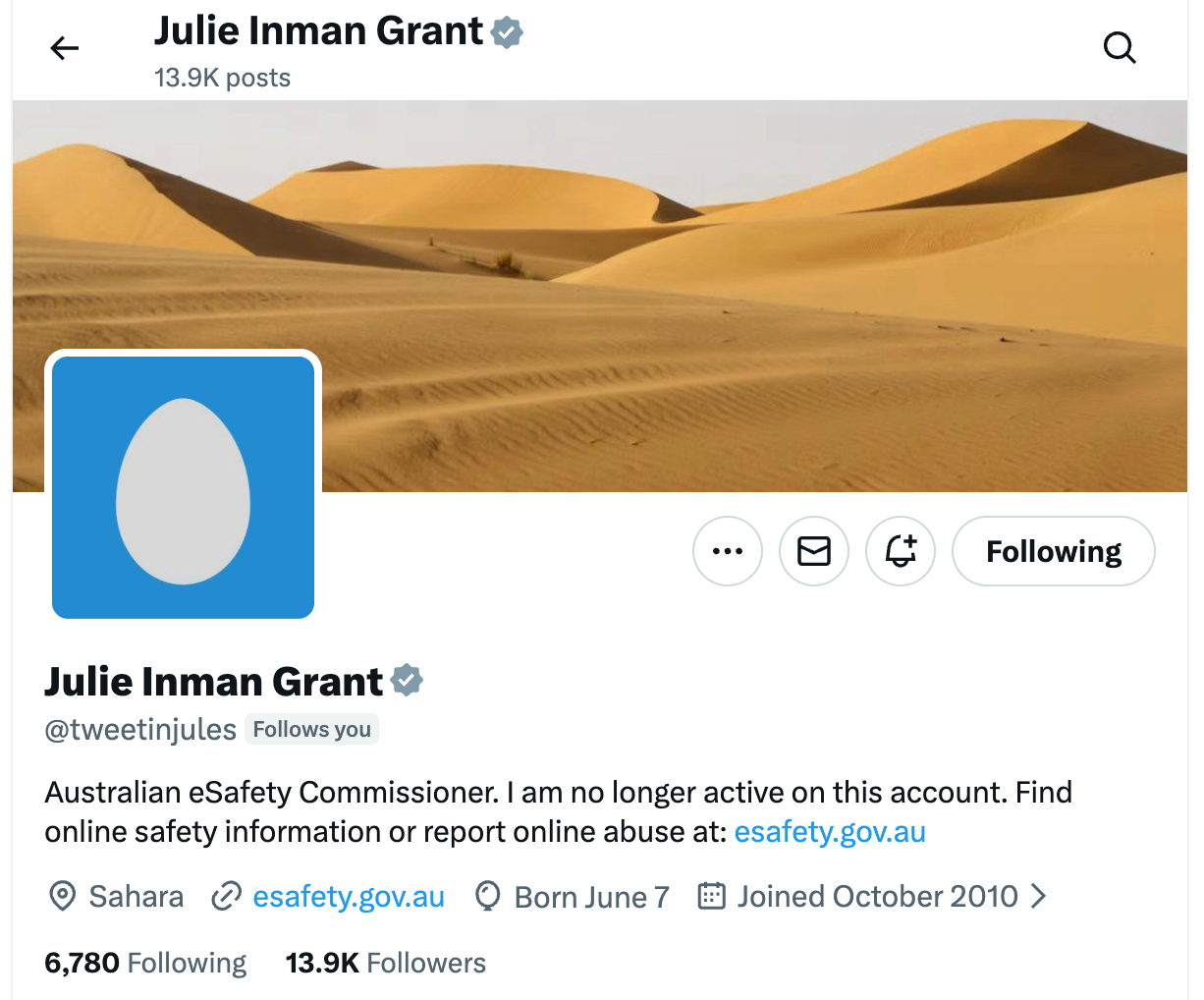Image resolution: width=1204 pixels, height=1000 pixels.
Task: Click the verified badge in the header
Action: point(507,32)
